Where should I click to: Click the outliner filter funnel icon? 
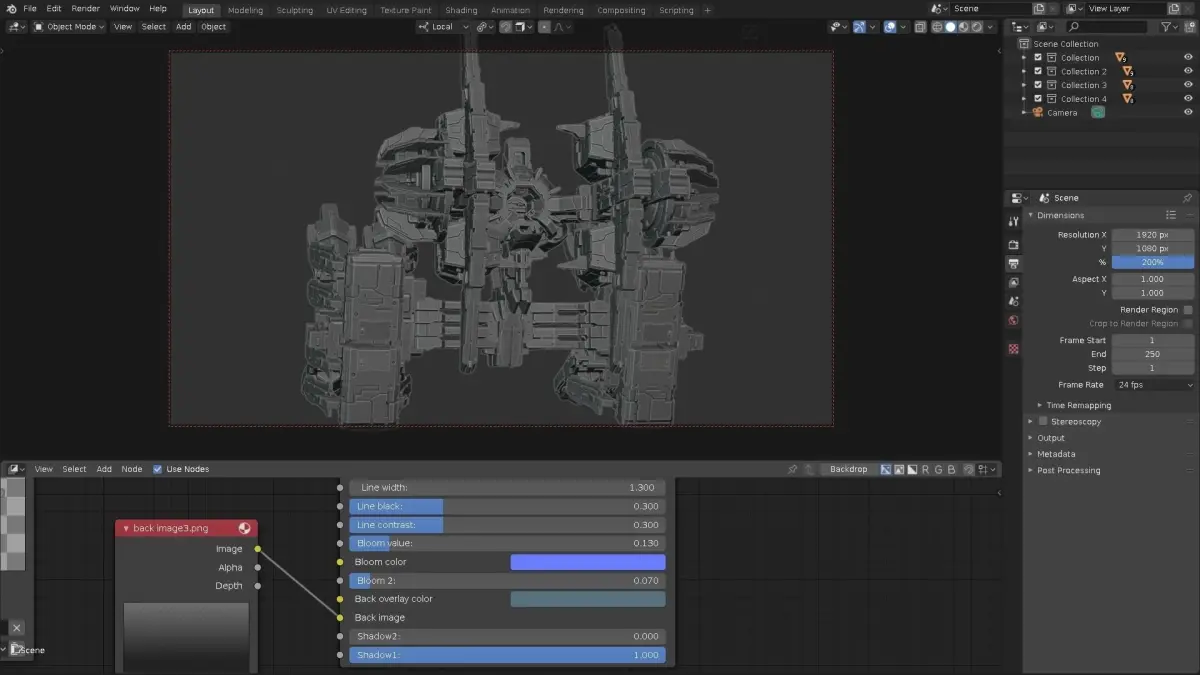1168,27
